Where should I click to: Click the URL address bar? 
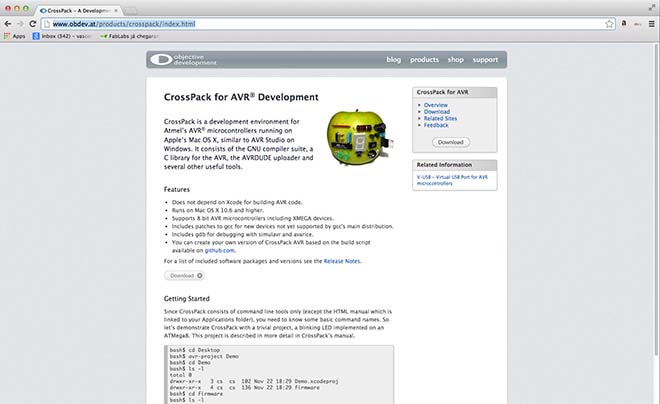click(x=328, y=24)
